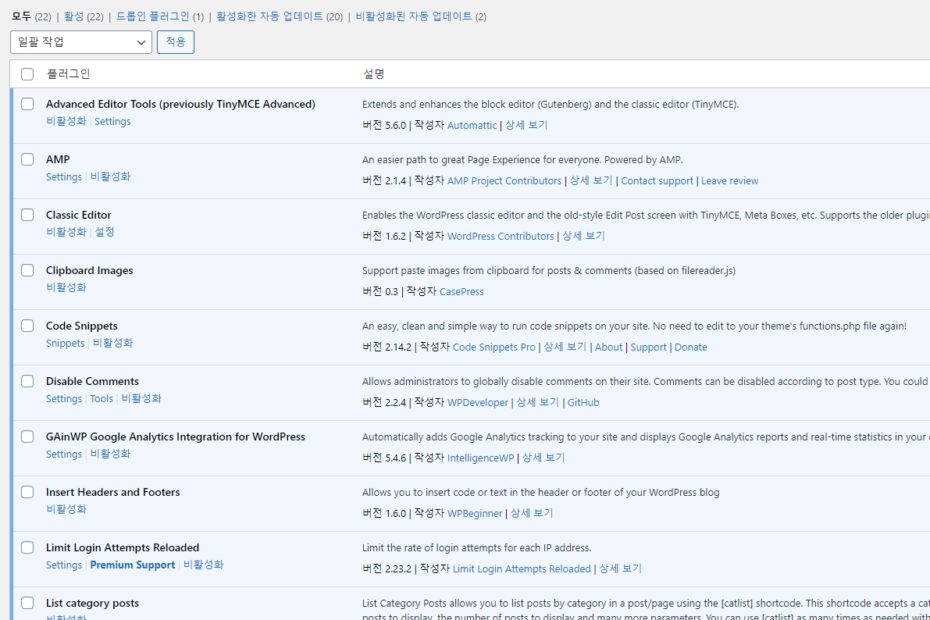Deactivate Limit Login Attempts Reloaded
This screenshot has height=620, width=930.
pyautogui.click(x=203, y=565)
